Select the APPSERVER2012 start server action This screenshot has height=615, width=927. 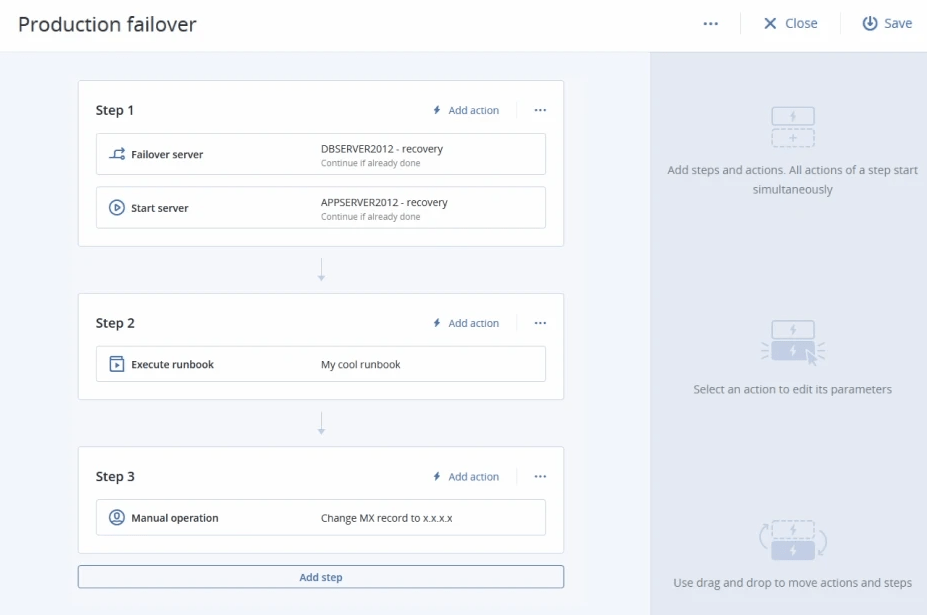[321, 208]
